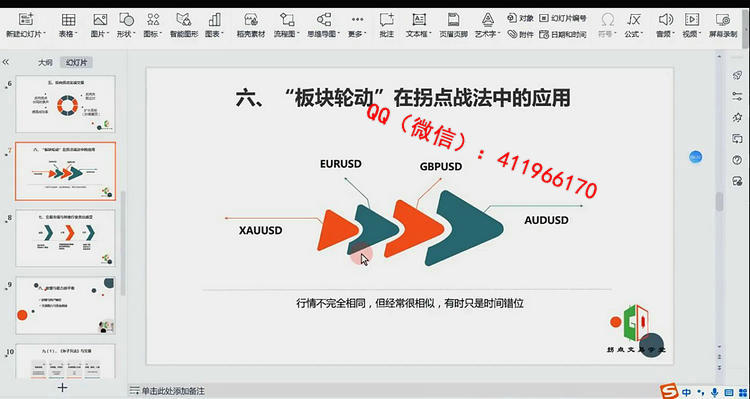The height and width of the screenshot is (399, 750).
Task: Insert 日期和时间 date and time
Action: [x=562, y=34]
